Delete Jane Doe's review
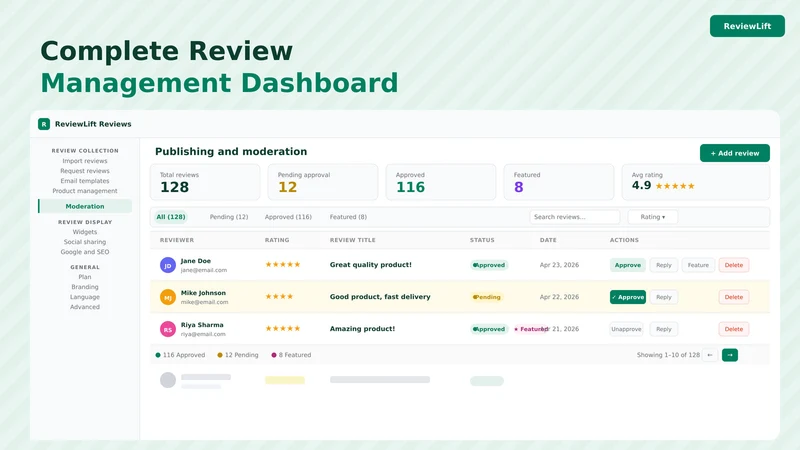Screen dimensions: 800x450 (x=734, y=265)
